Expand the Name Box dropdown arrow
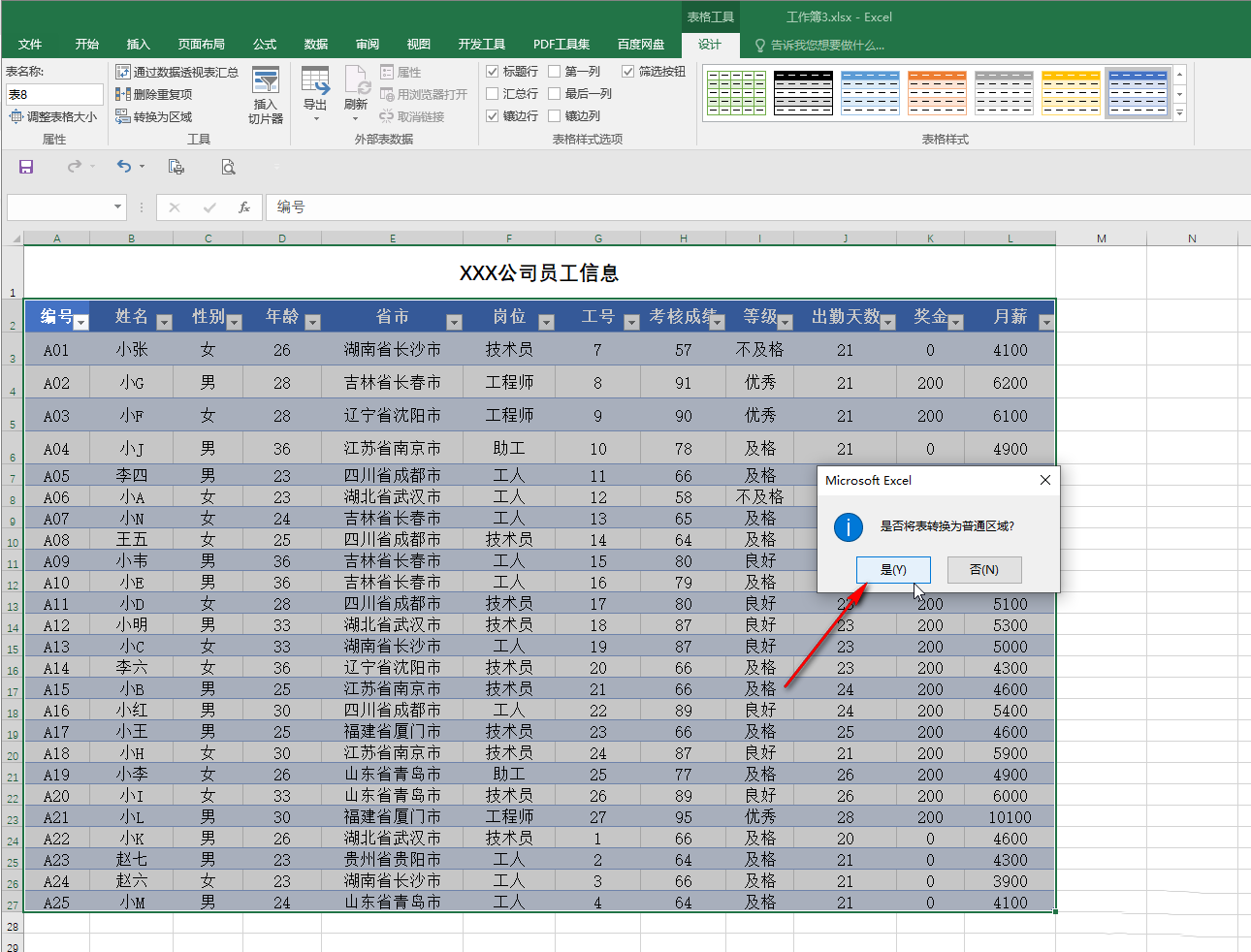 (118, 207)
